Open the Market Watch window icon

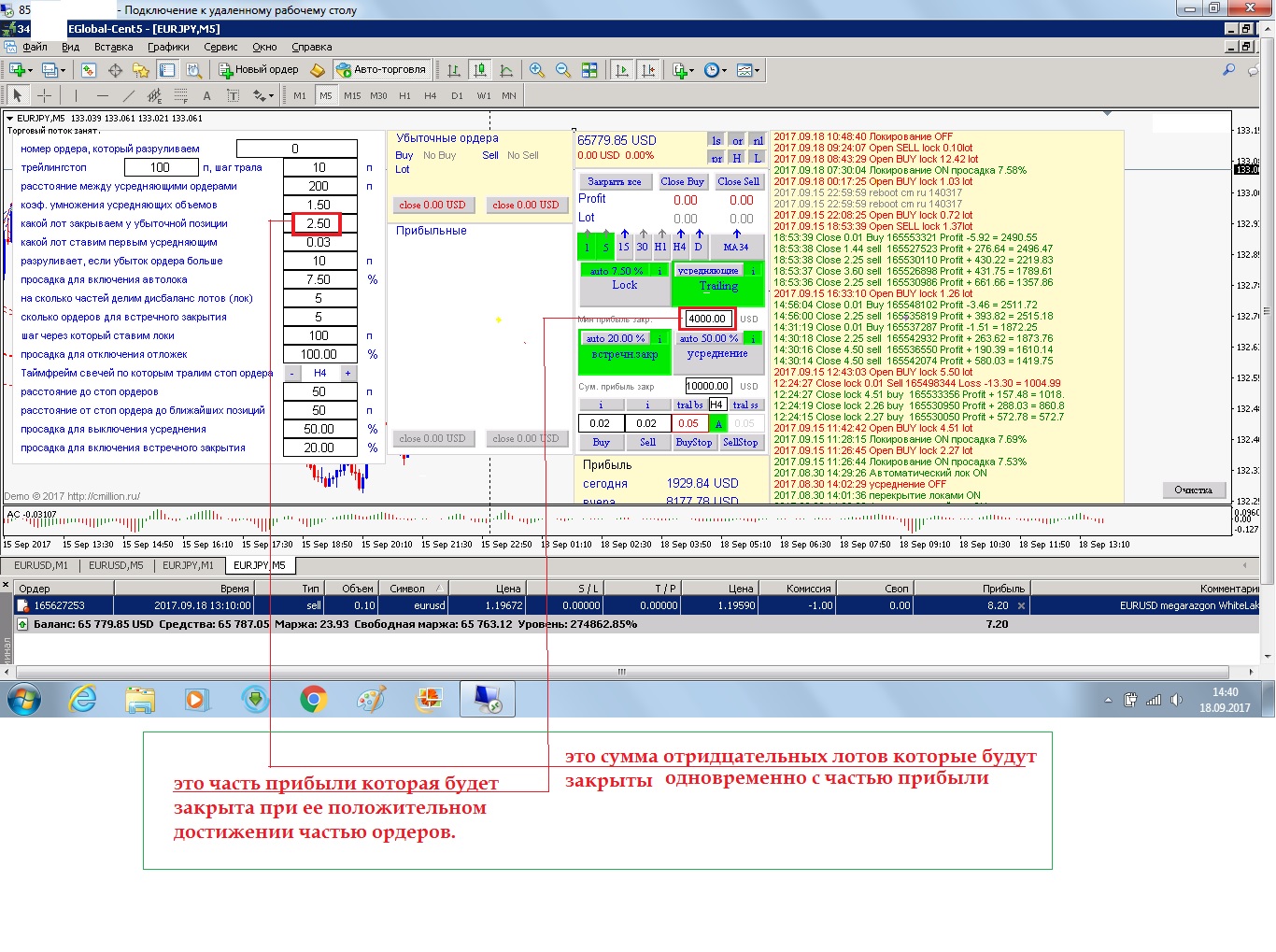89,70
